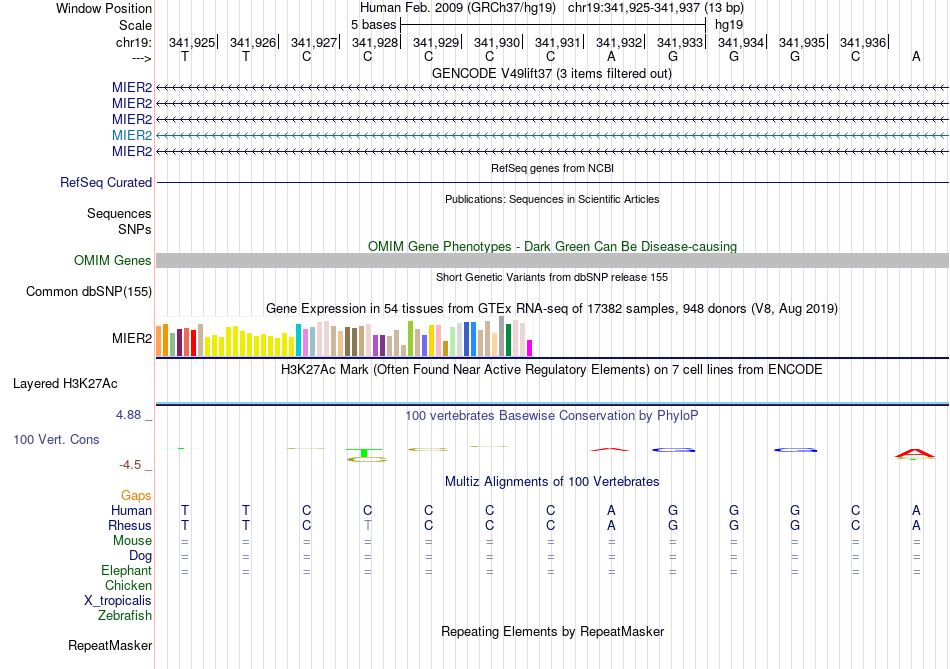Click Repeating Elements by RepeatMasker title
950x669 pixels.
pos(552,631)
